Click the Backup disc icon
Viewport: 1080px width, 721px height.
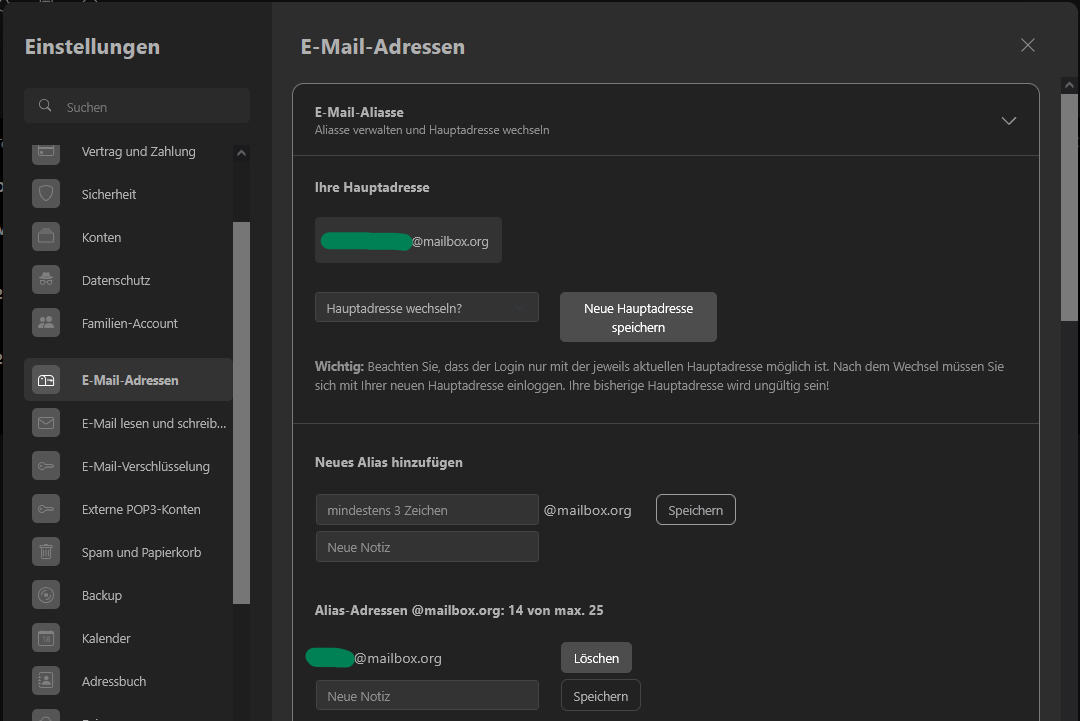click(x=46, y=595)
